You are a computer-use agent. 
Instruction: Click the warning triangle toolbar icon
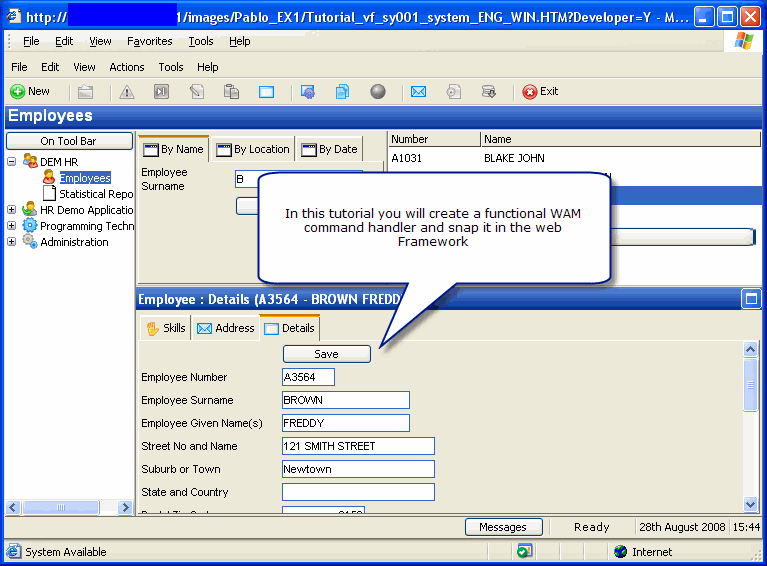coord(127,91)
